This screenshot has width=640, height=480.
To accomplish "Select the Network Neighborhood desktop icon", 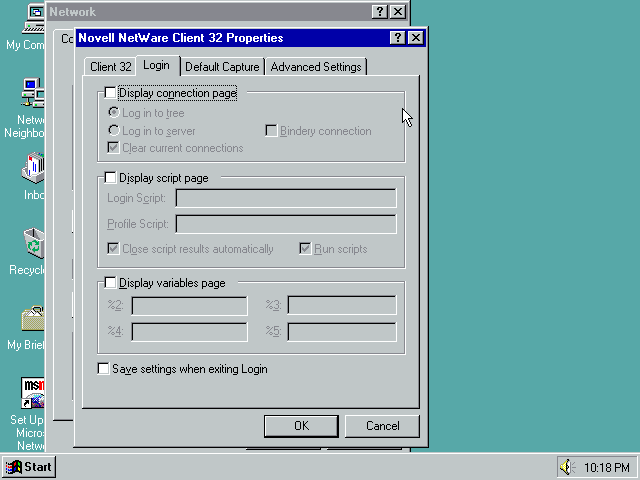I will point(33,93).
